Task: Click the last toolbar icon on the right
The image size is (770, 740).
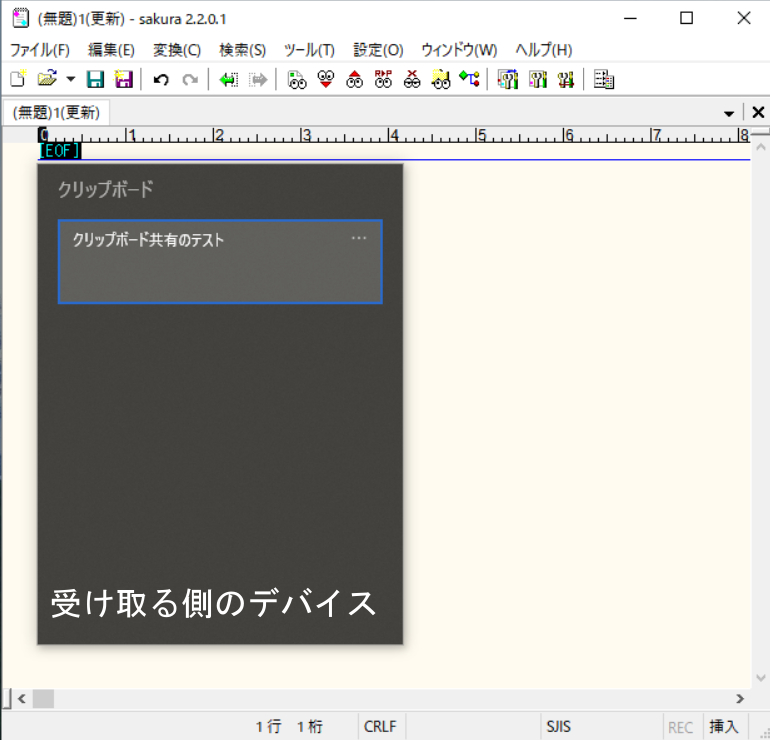Action: pyautogui.click(x=603, y=80)
